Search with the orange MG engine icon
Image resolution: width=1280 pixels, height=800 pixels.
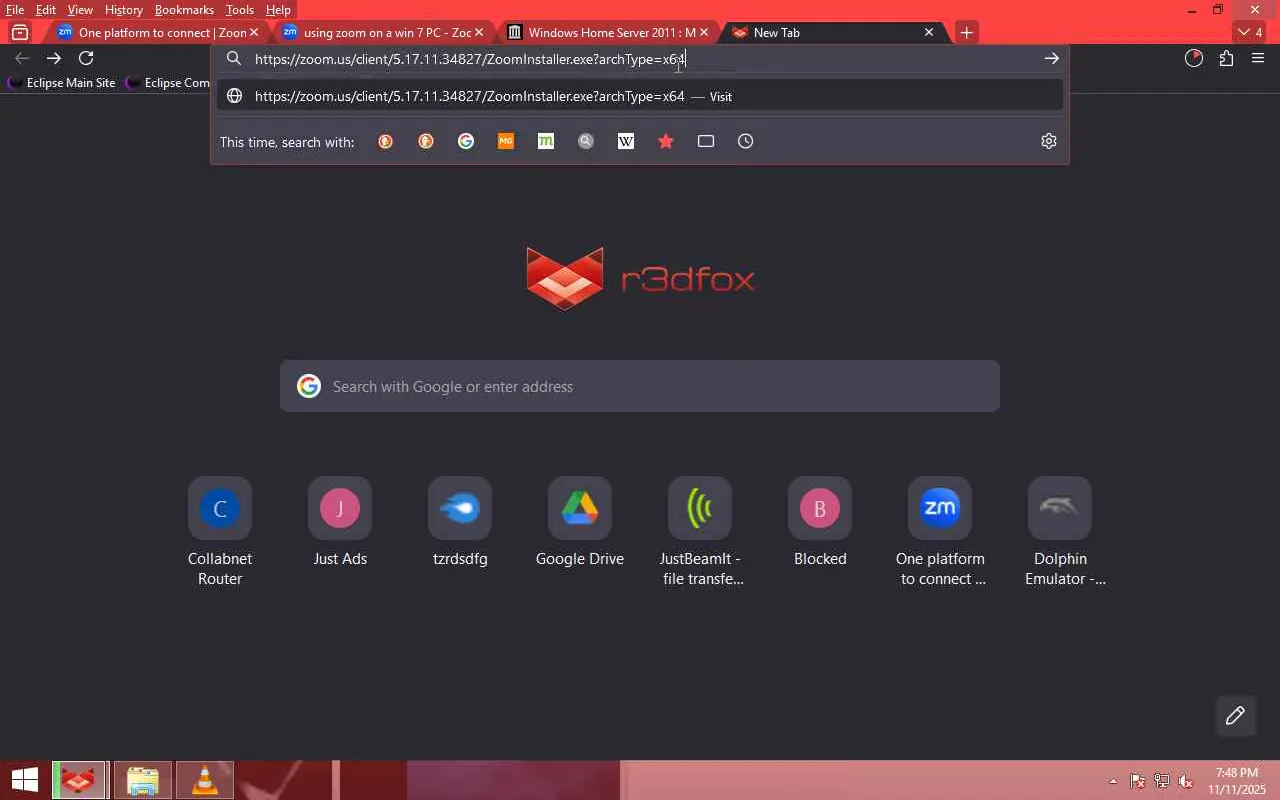click(x=506, y=142)
